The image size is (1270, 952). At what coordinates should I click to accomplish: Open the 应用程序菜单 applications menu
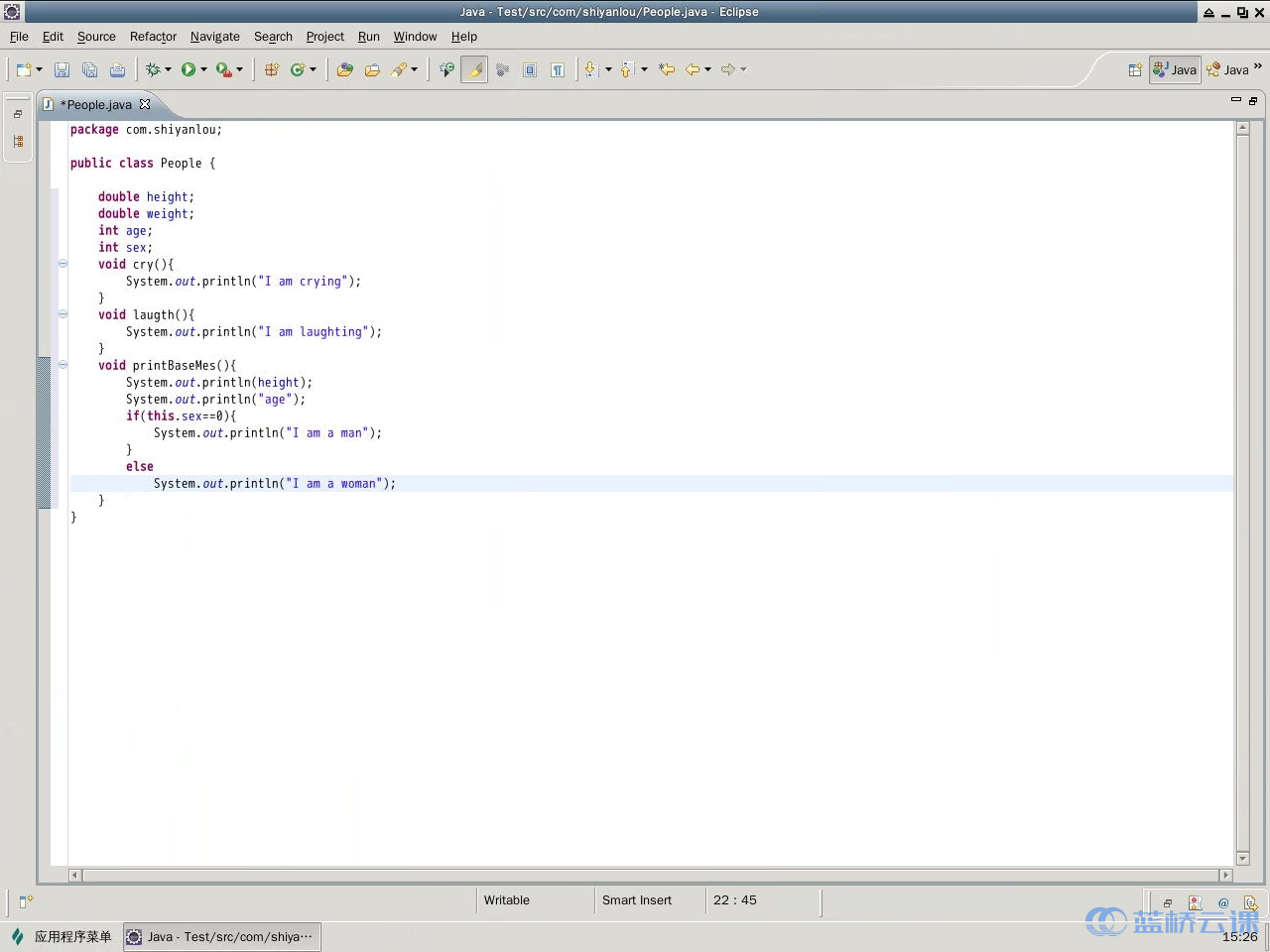(x=62, y=936)
